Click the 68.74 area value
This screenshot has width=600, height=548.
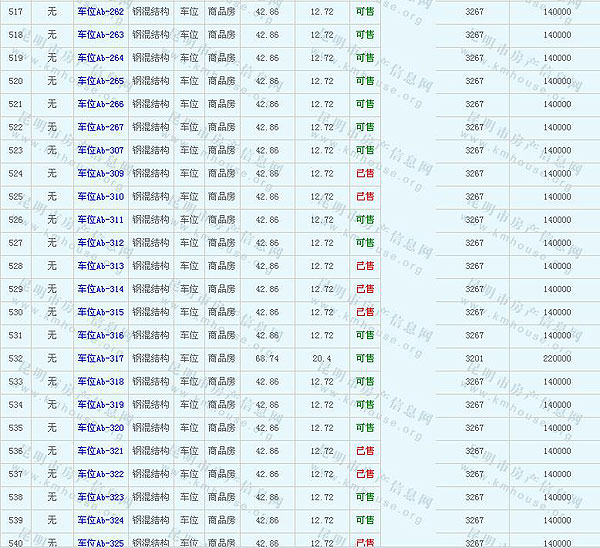267,358
